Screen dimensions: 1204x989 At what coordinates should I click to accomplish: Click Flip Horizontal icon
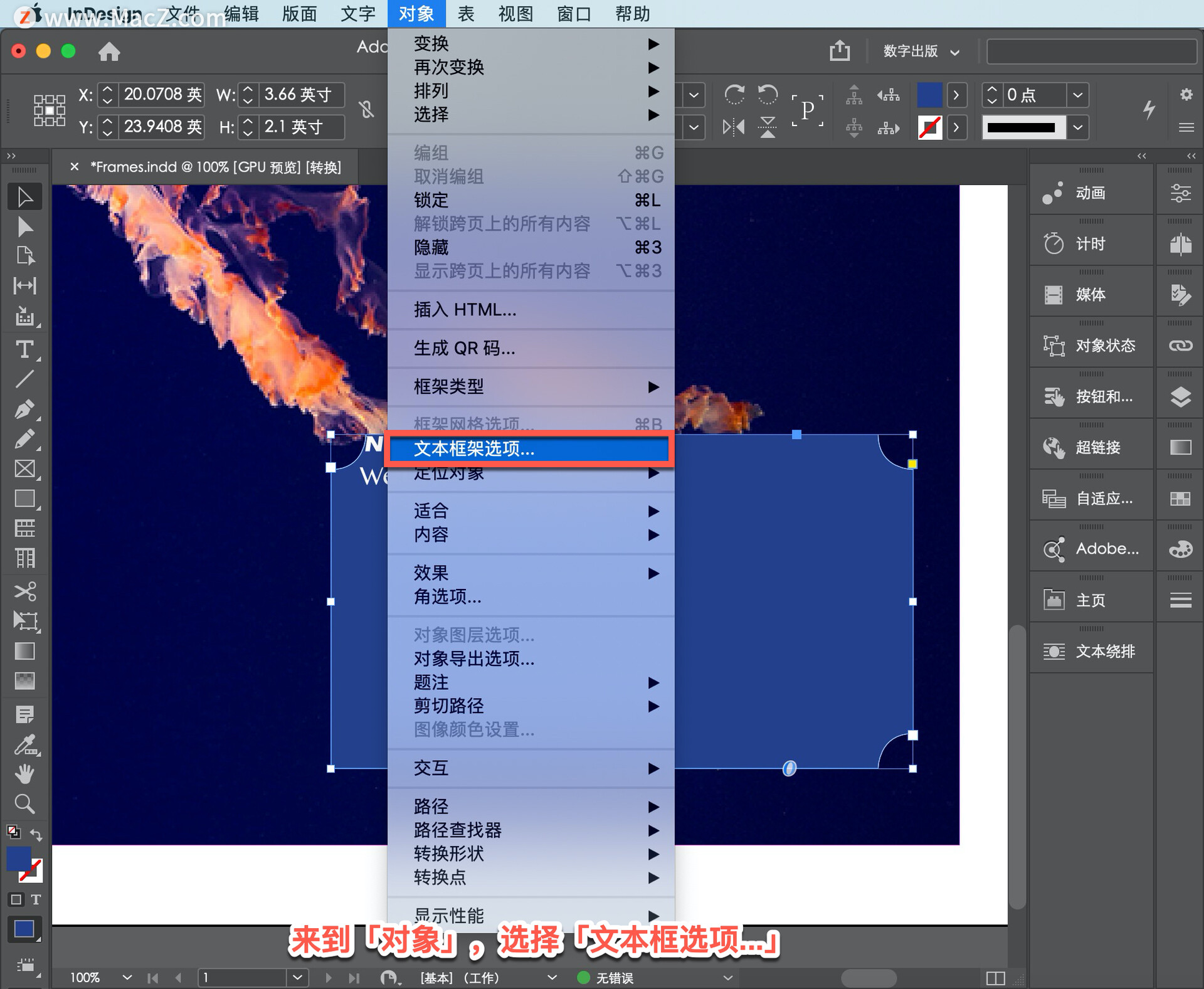pos(734,127)
